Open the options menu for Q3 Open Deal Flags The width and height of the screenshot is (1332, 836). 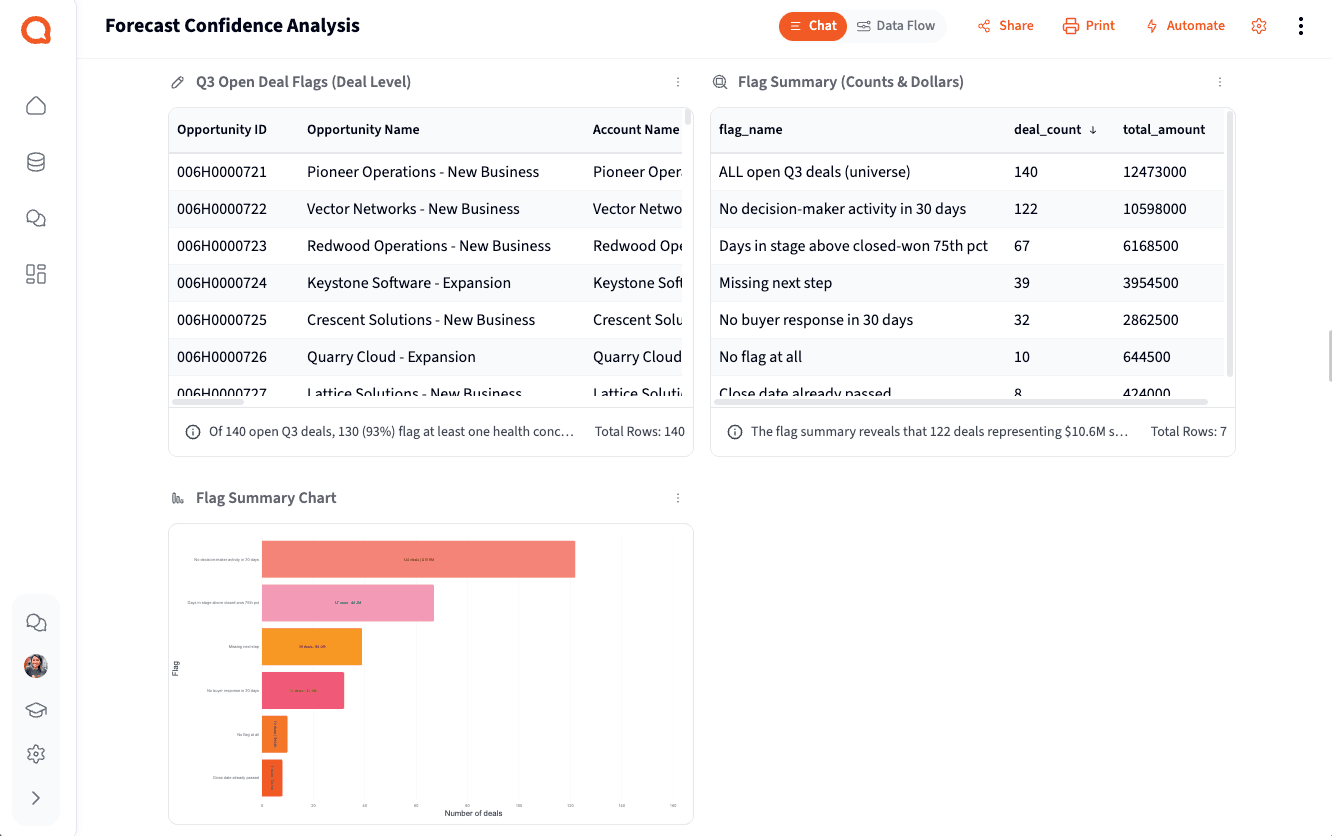point(678,82)
